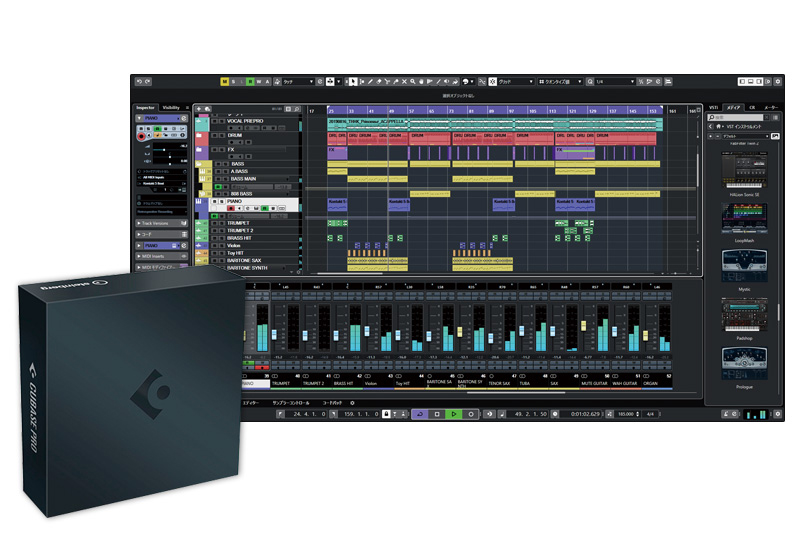Select the Play speaker tool
Screen dimensions: 800x533
click(446, 82)
